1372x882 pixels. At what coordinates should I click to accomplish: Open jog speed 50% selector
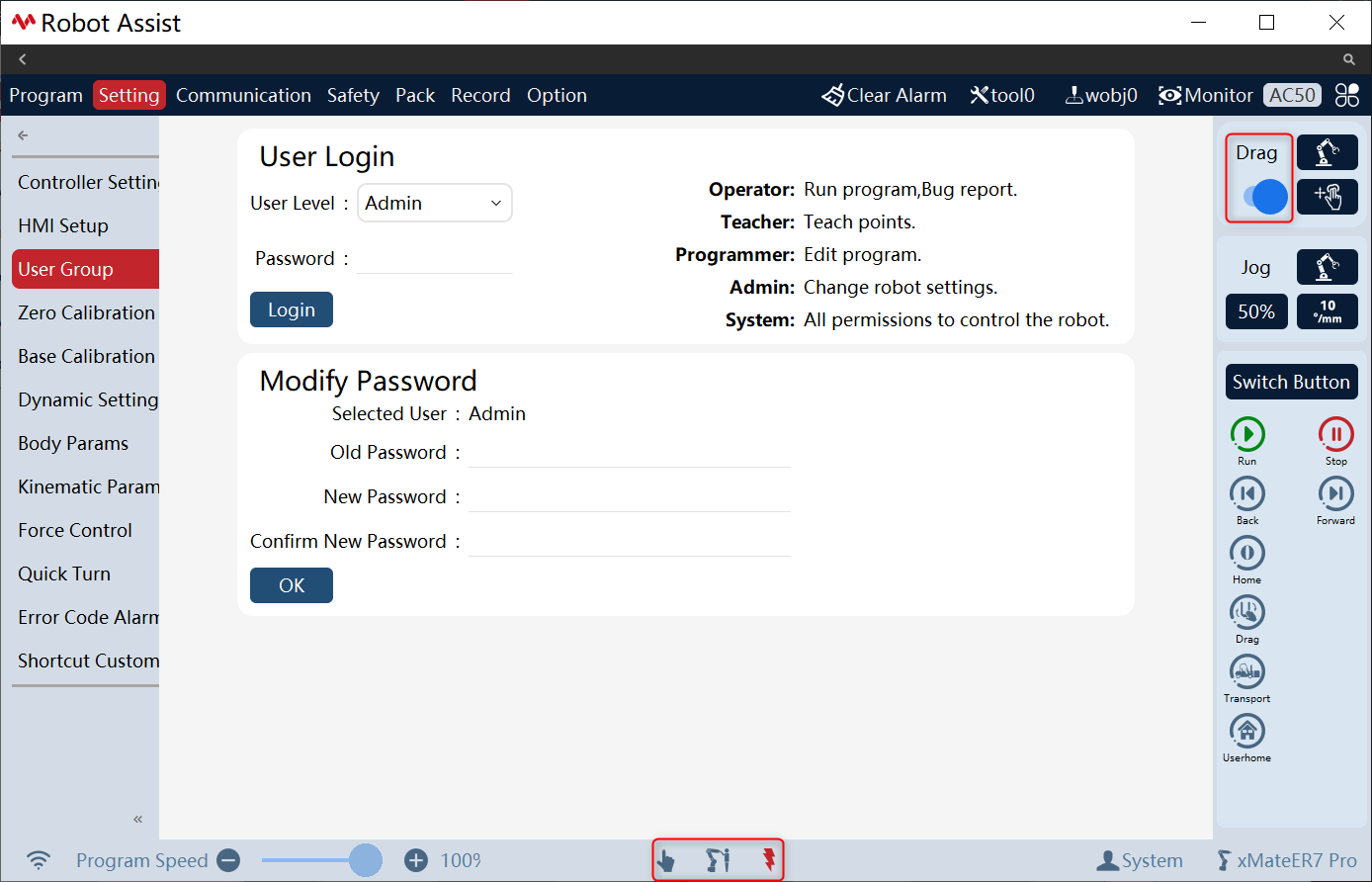point(1256,311)
